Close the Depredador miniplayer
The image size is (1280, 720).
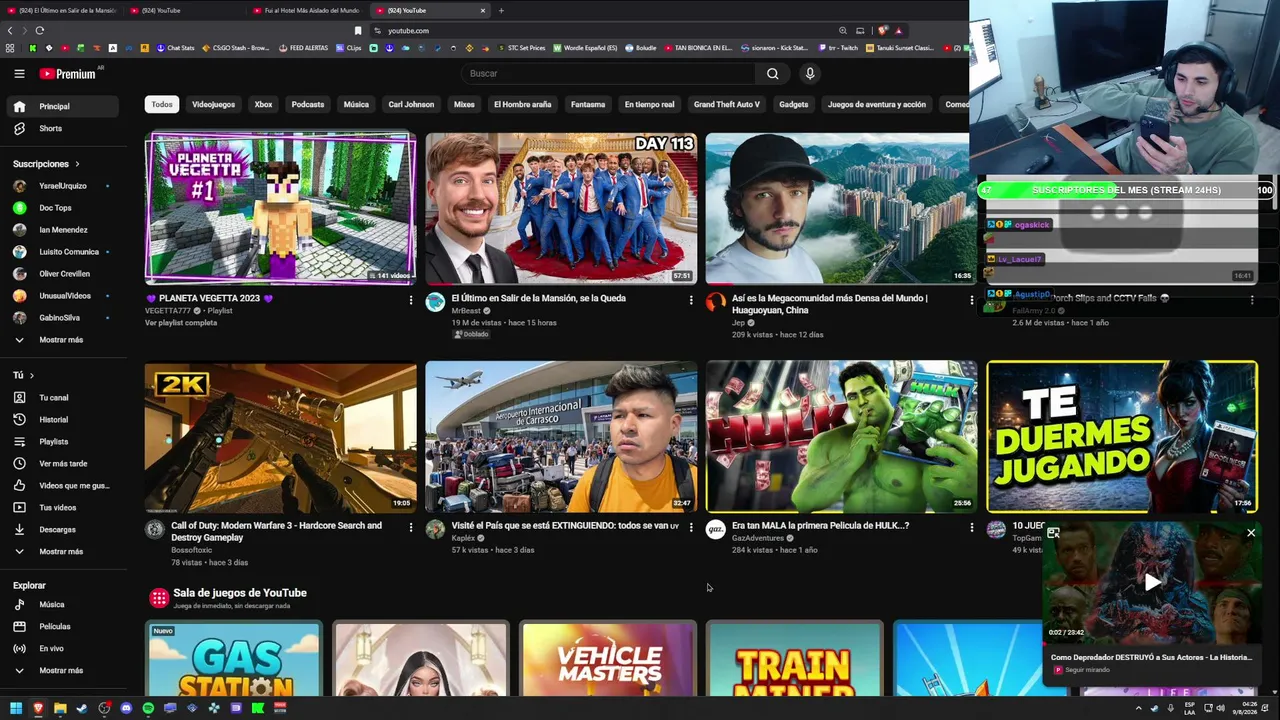[1251, 533]
